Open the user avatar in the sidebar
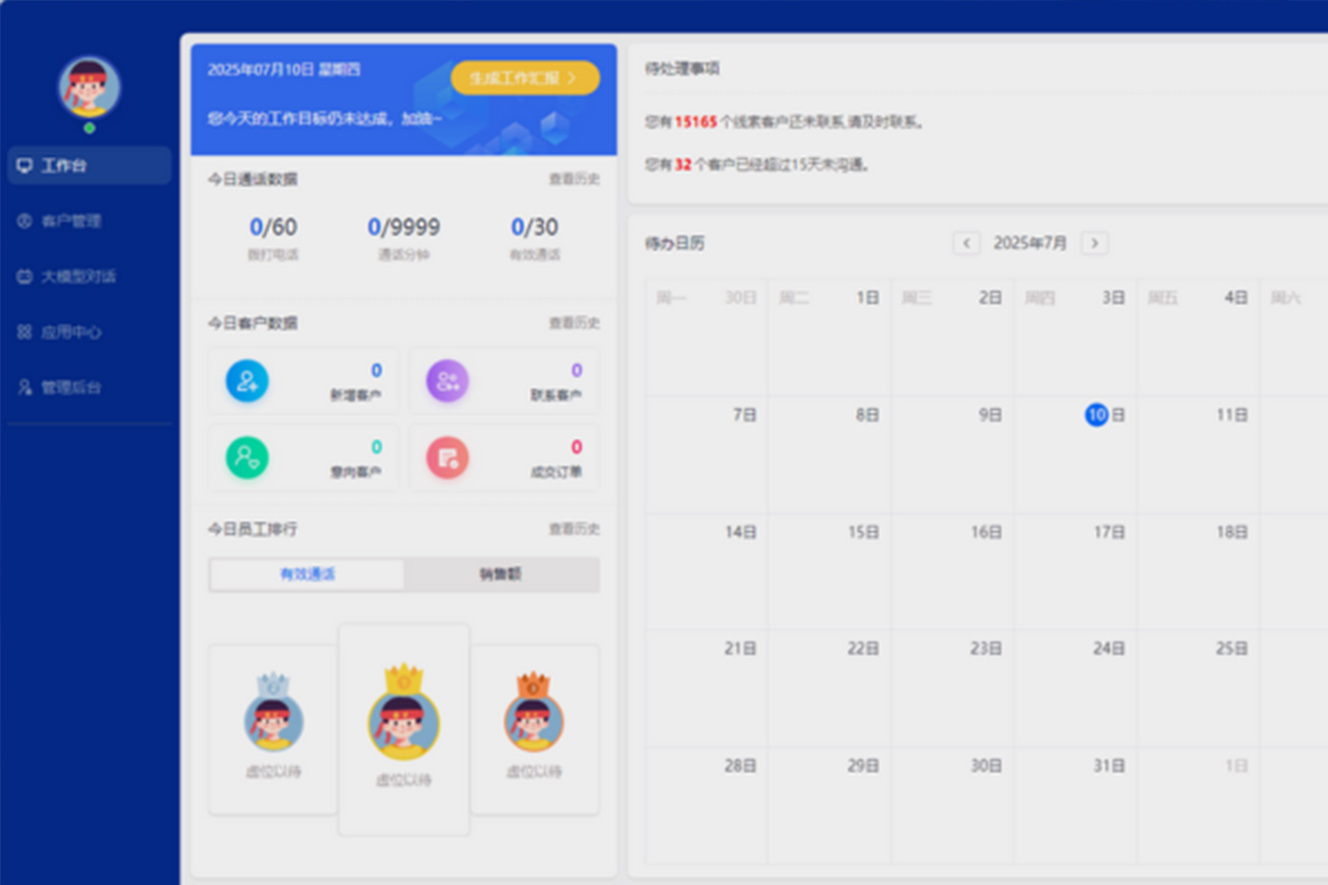This screenshot has width=1328, height=885. click(x=89, y=87)
